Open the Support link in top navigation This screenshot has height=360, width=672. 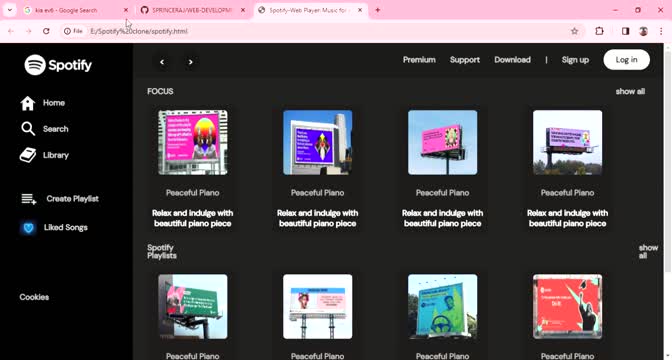pos(465,60)
